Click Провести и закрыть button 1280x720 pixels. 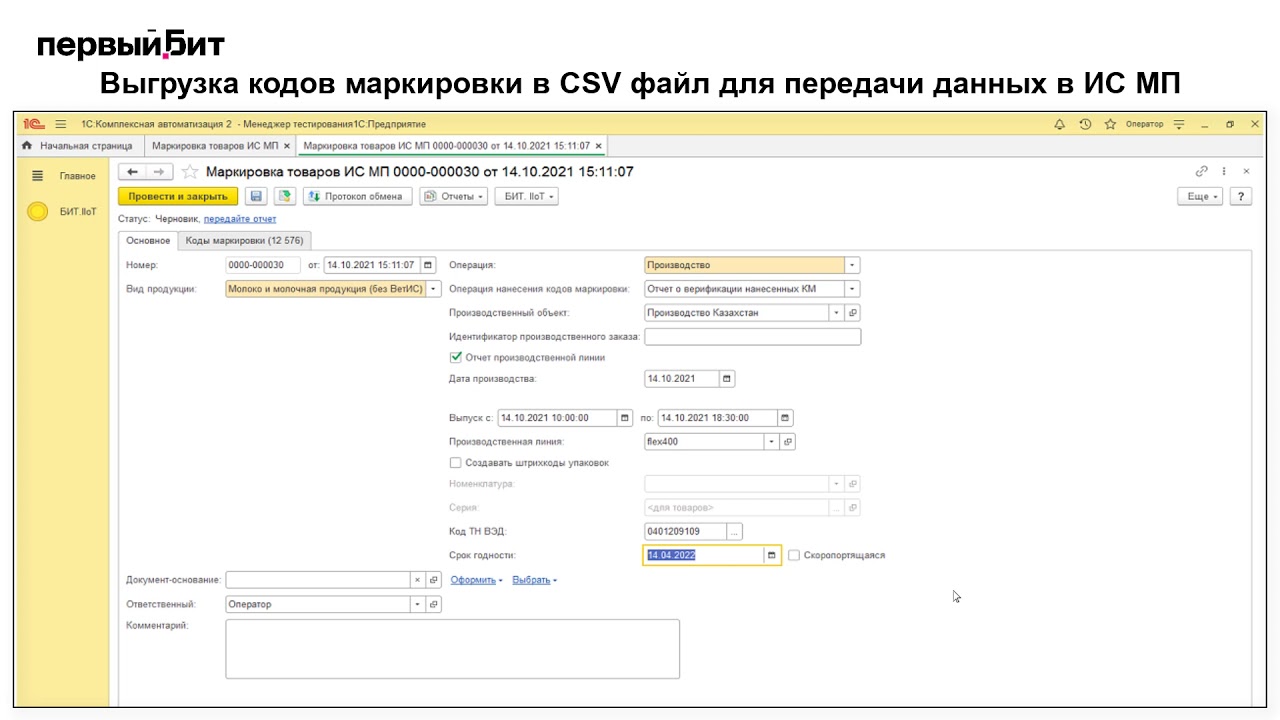(x=178, y=196)
